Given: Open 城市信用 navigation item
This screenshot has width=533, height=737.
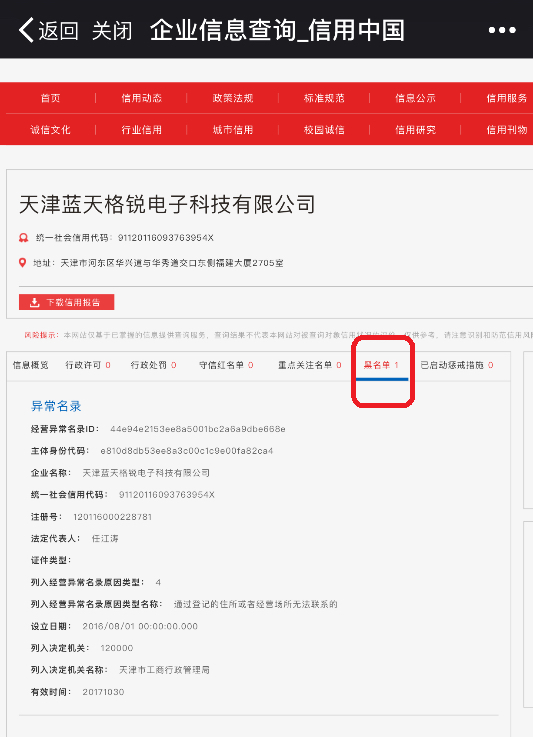Looking at the screenshot, I should click(x=233, y=130).
